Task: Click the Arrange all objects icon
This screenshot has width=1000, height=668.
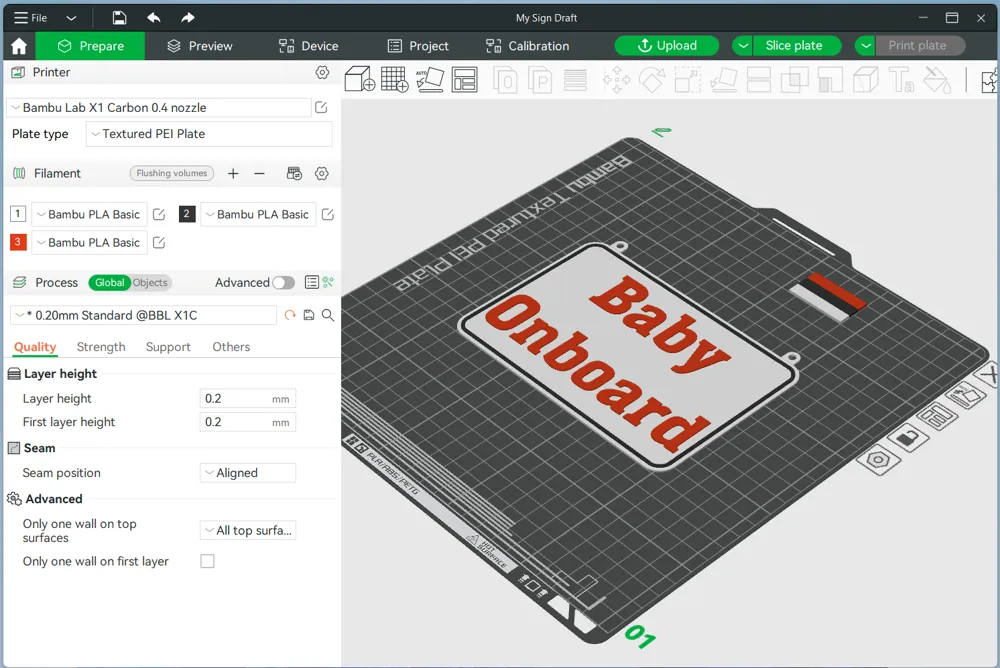Action: tap(464, 80)
